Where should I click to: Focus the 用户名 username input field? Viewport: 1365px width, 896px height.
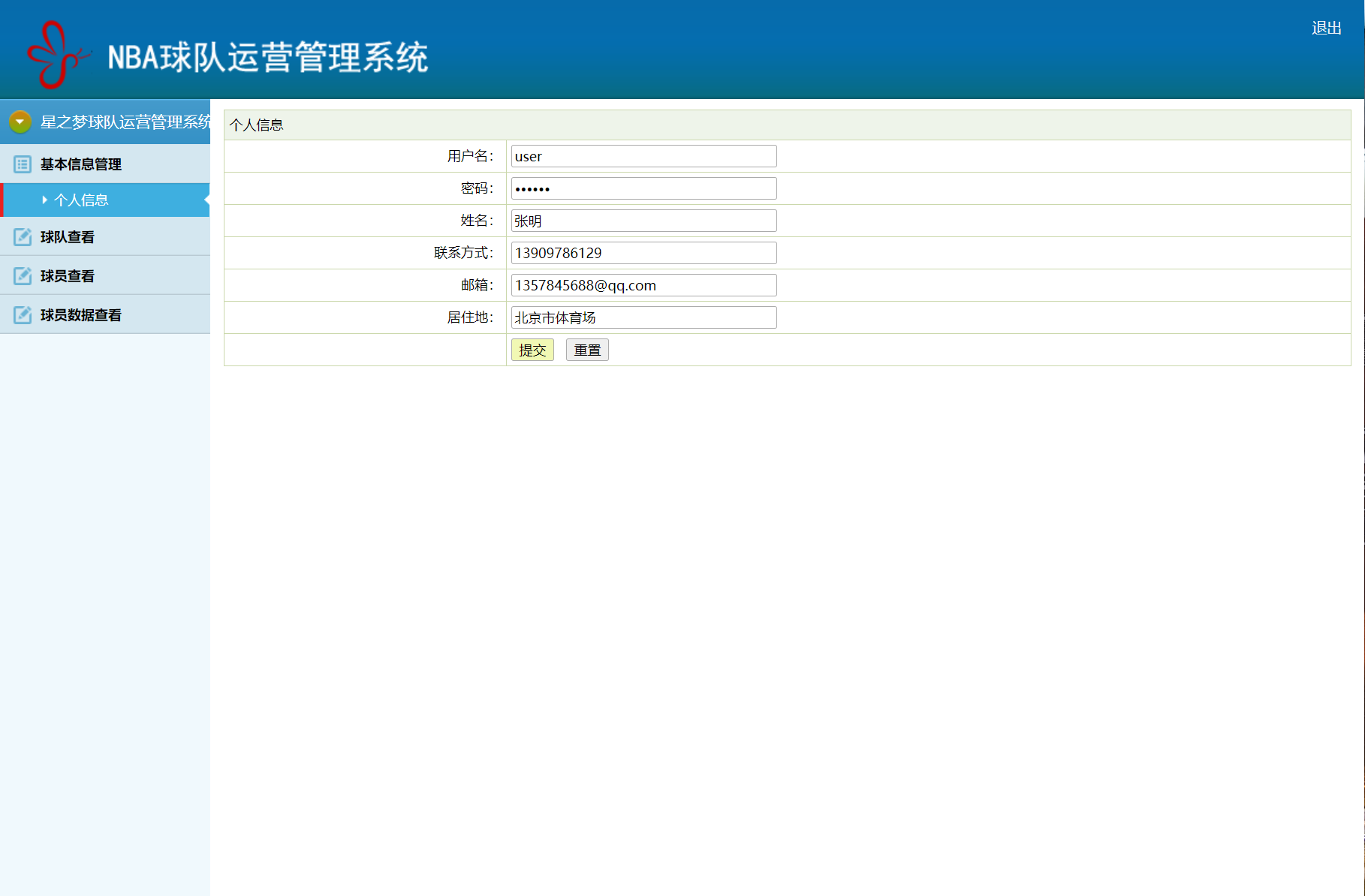coord(643,155)
